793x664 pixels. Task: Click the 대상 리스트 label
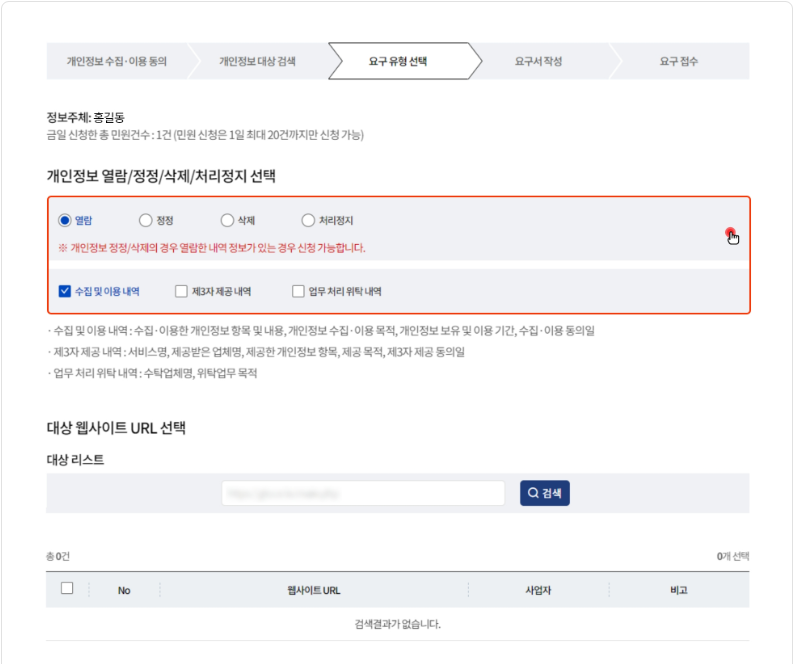pyautogui.click(x=75, y=460)
